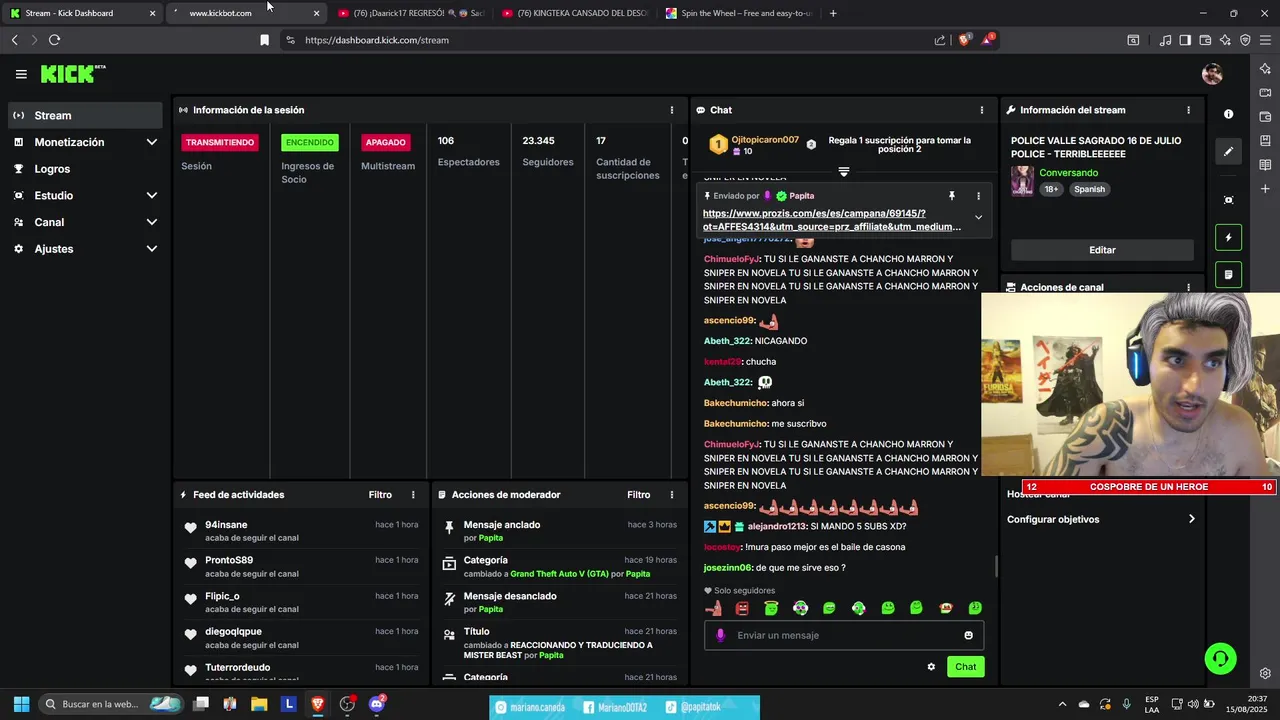
Task: Click the purple microphone icon in chat
Action: coord(720,635)
